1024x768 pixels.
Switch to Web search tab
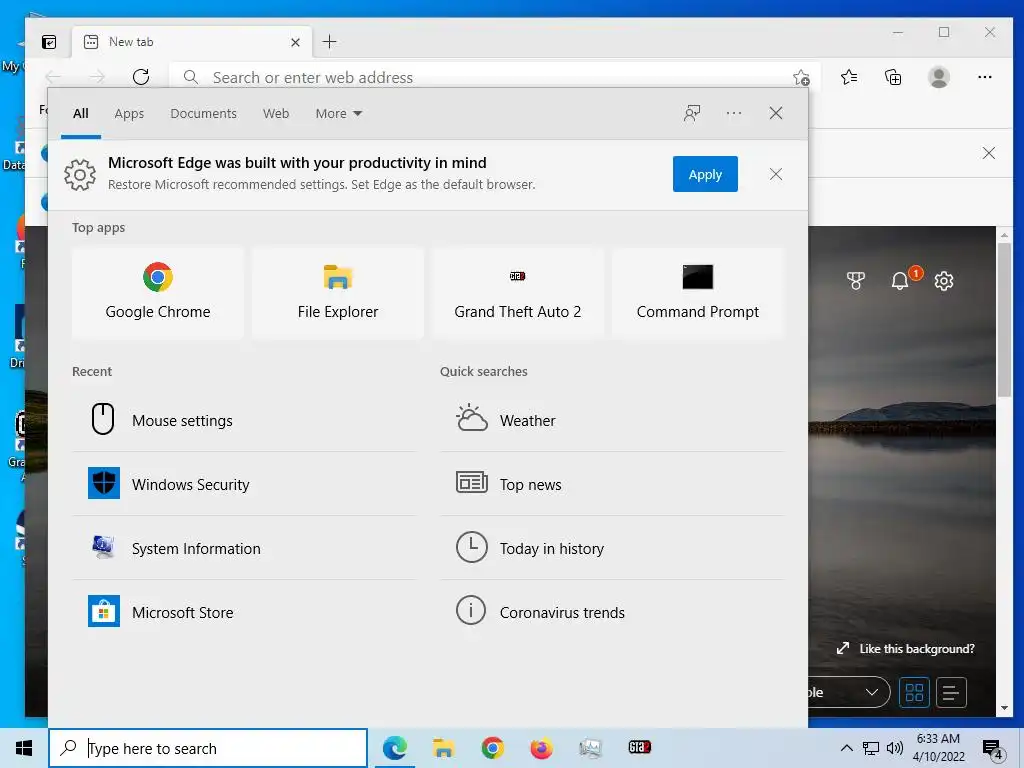(276, 114)
